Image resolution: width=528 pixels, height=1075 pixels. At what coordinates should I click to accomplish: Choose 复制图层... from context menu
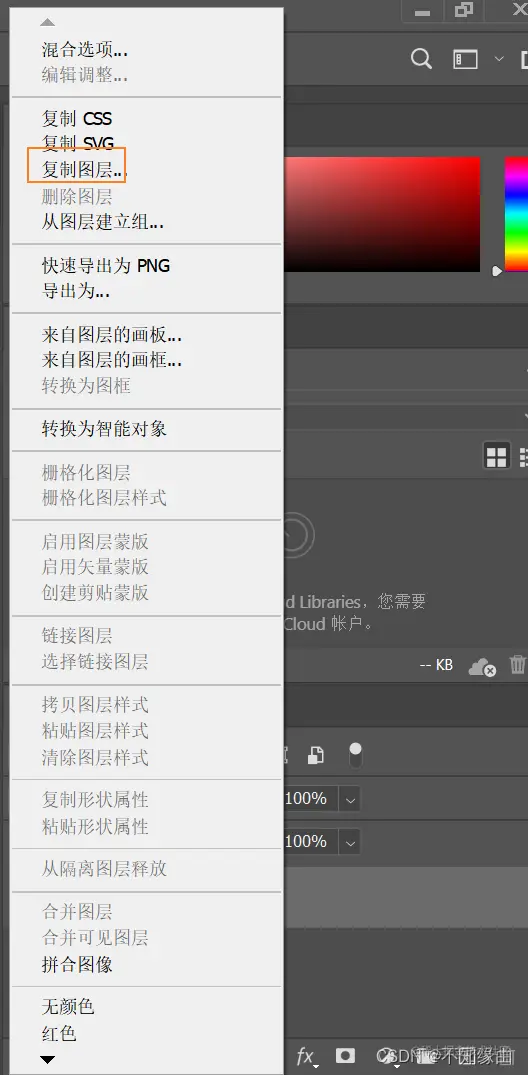point(84,169)
